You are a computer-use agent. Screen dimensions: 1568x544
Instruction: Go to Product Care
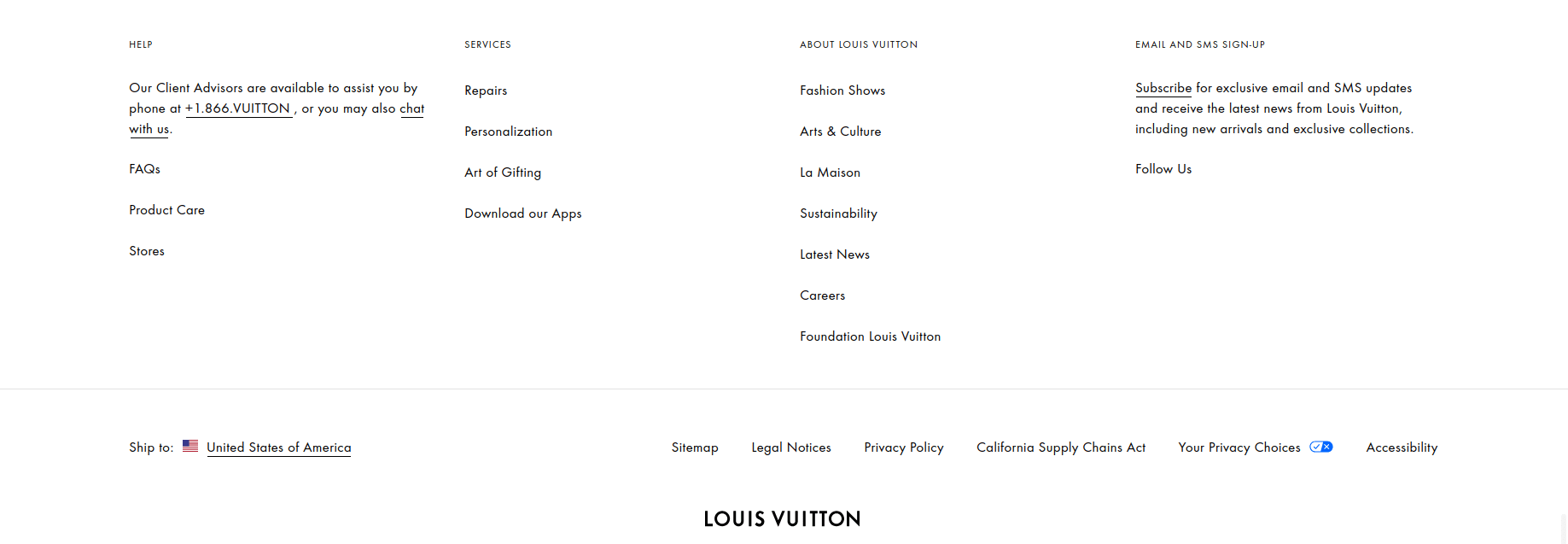pos(166,210)
